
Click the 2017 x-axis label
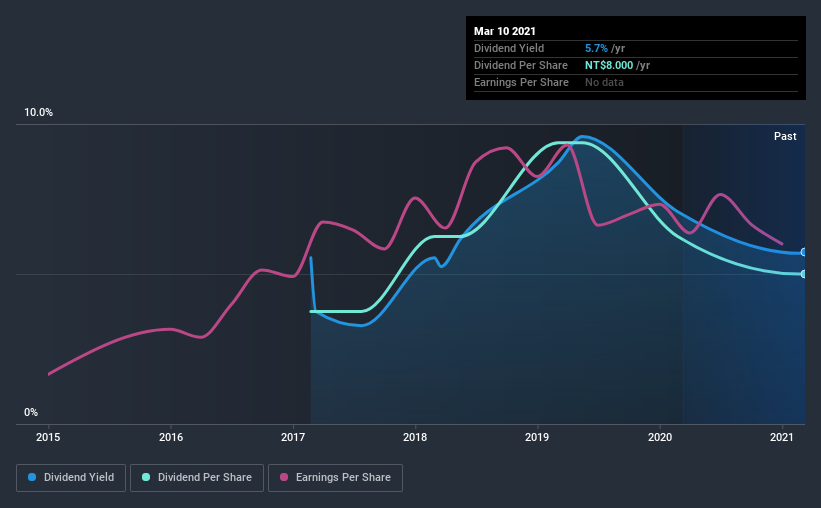coord(293,437)
